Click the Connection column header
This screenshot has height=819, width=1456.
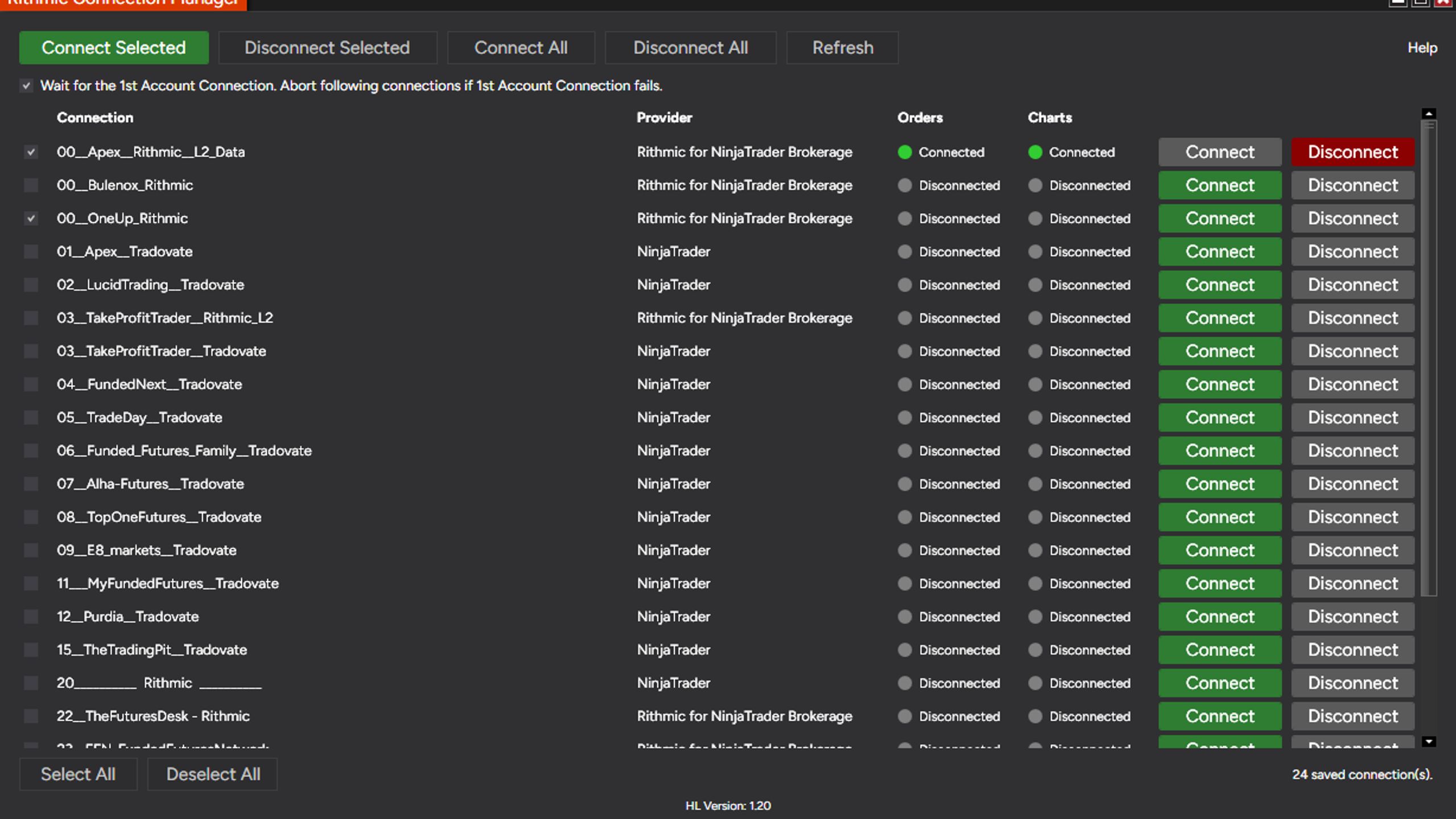[x=95, y=118]
